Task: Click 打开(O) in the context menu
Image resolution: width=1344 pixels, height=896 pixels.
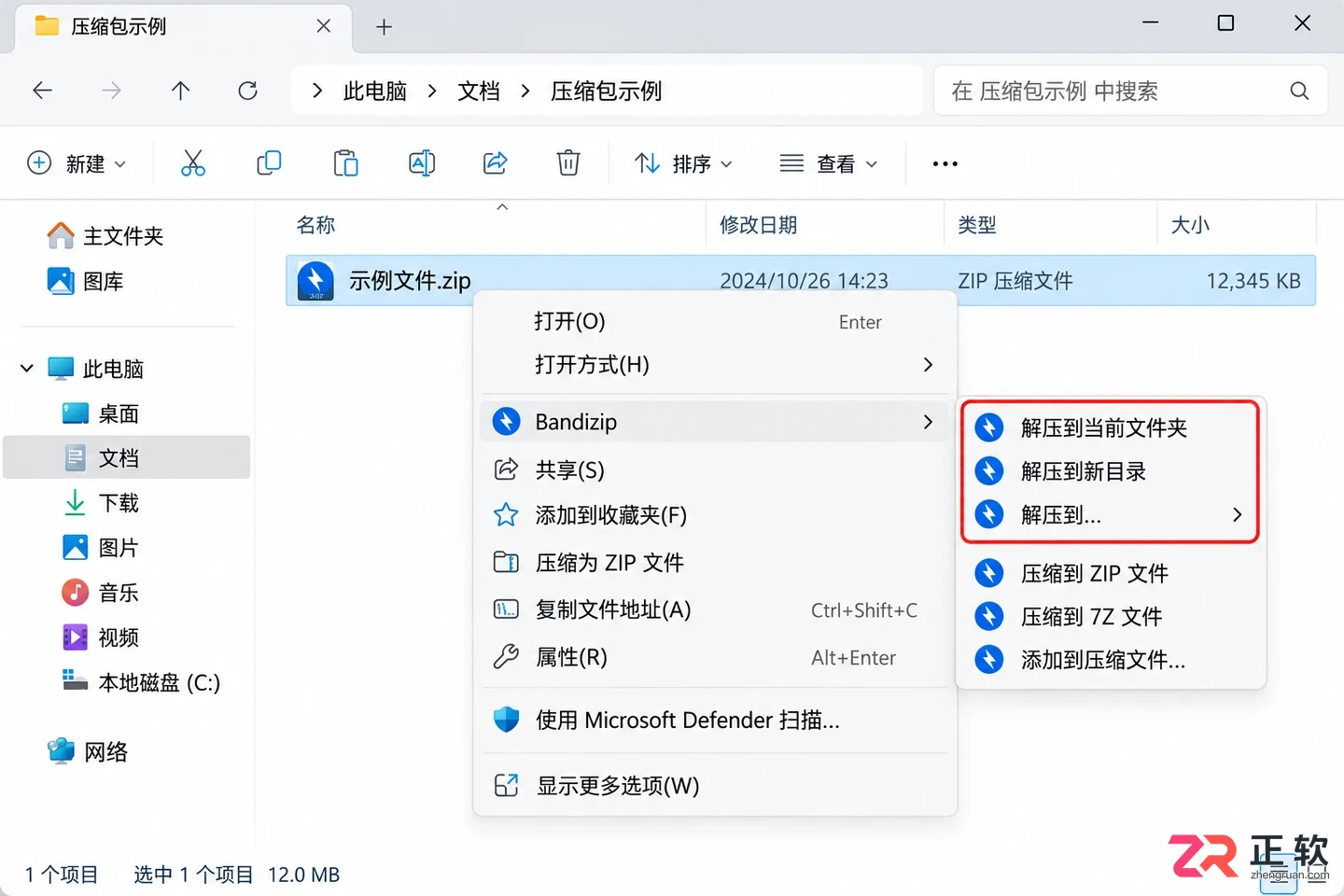Action: pos(714,322)
